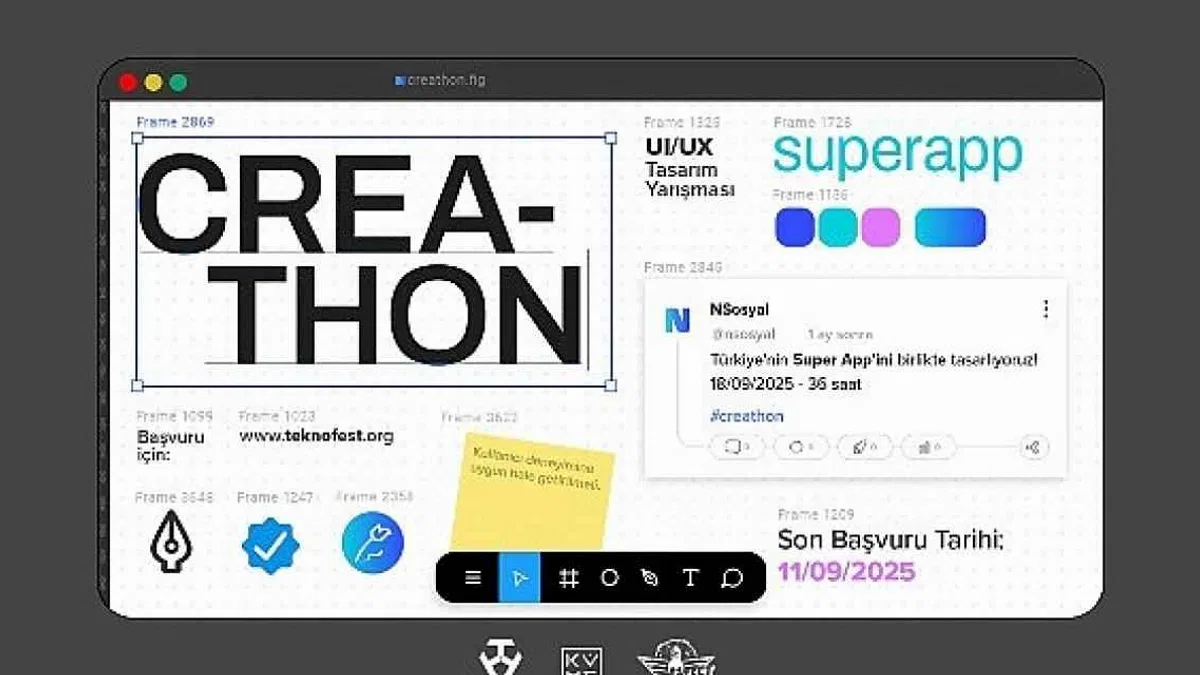Click the statistics bar-chart button under the post

tap(928, 447)
